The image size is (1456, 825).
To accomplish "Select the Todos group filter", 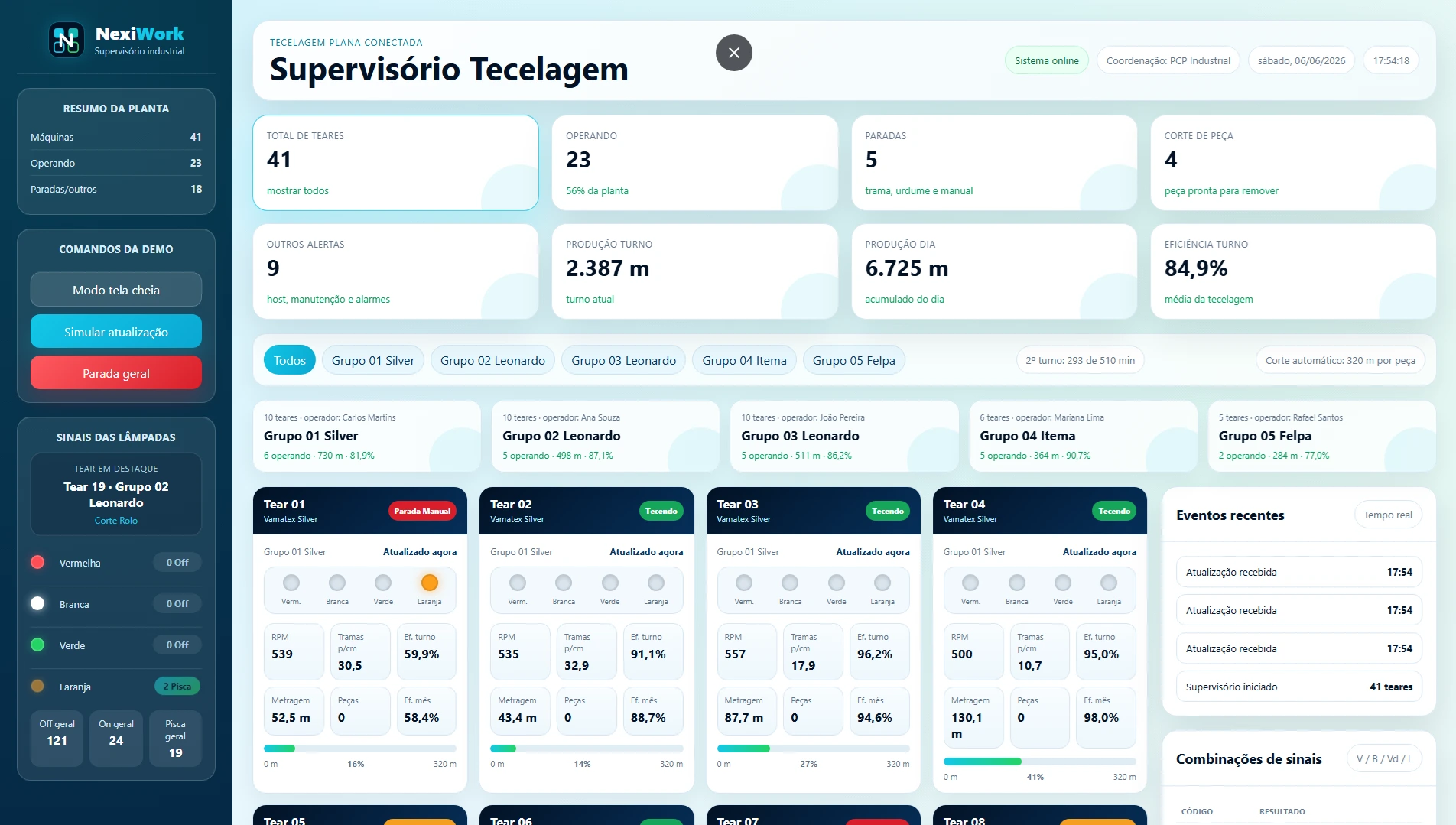I will [x=290, y=360].
